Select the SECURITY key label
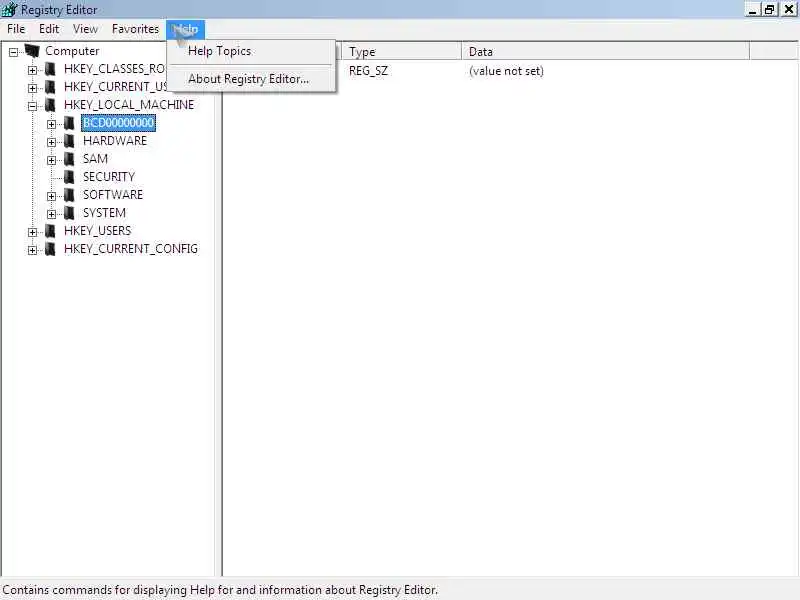 click(x=109, y=177)
